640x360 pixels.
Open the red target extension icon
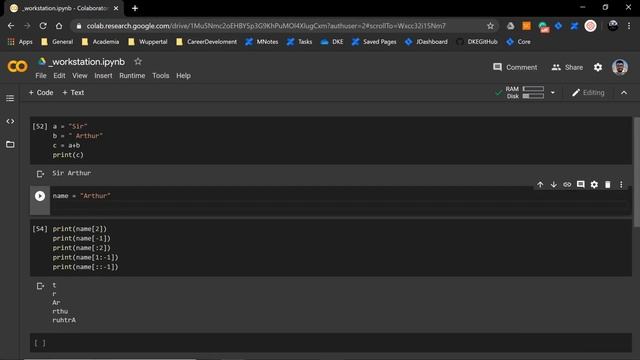pos(590,26)
